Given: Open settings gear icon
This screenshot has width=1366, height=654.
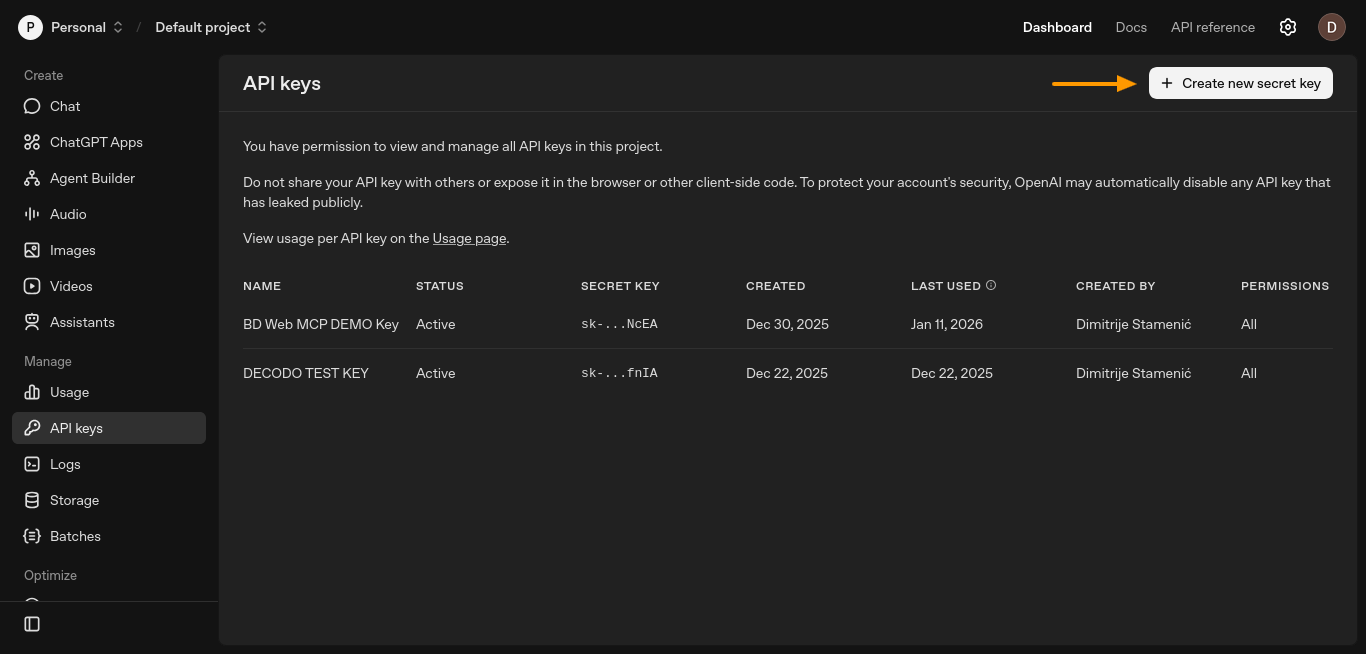Looking at the screenshot, I should [1288, 27].
